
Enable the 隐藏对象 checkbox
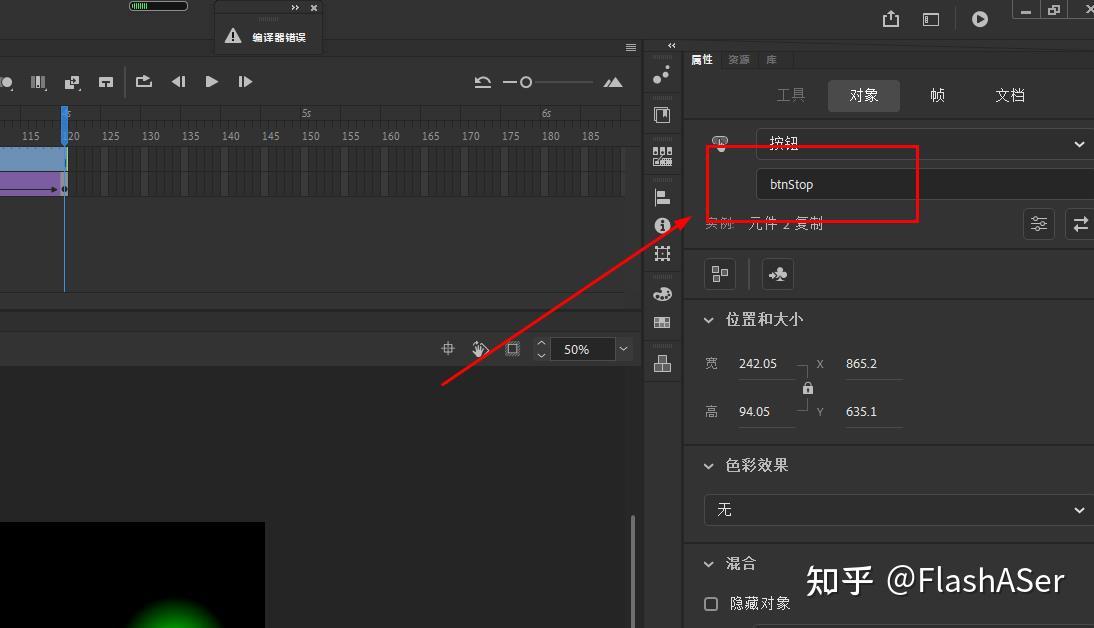click(711, 603)
